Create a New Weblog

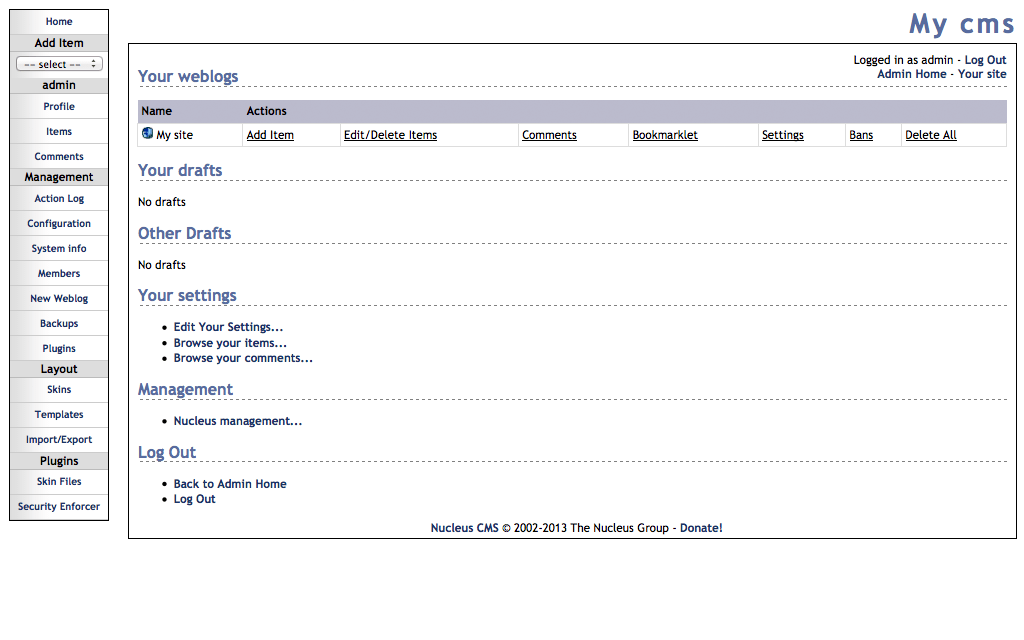click(x=58, y=298)
